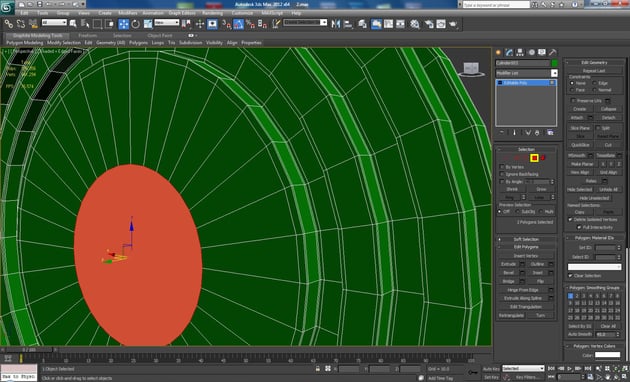
Task: Enable the By Vertex checkbox
Action: point(502,167)
